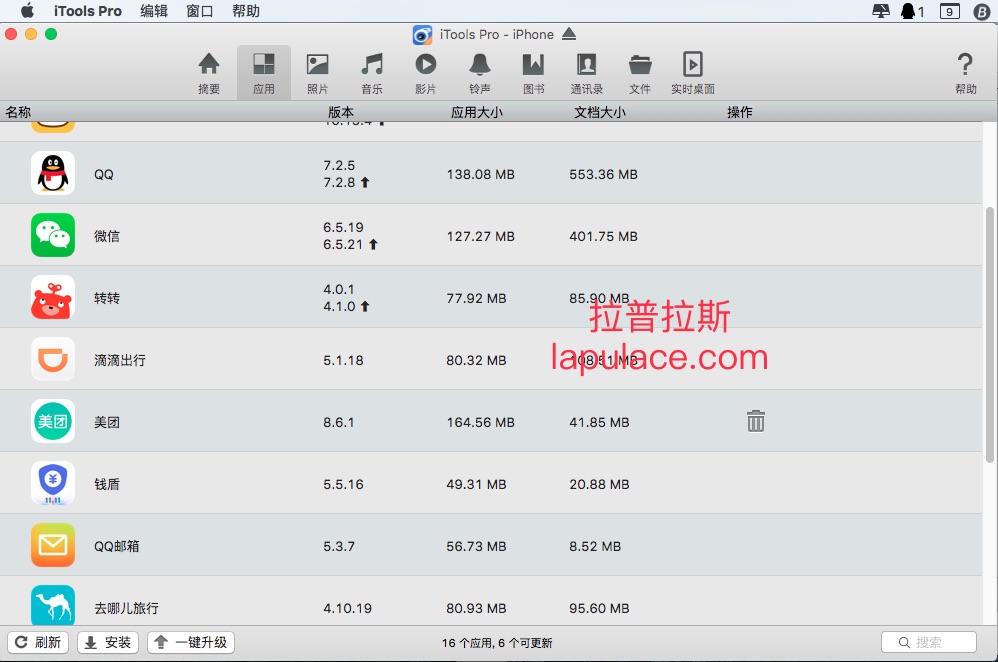Open the Apple menu
This screenshot has height=662, width=998.
[27, 11]
